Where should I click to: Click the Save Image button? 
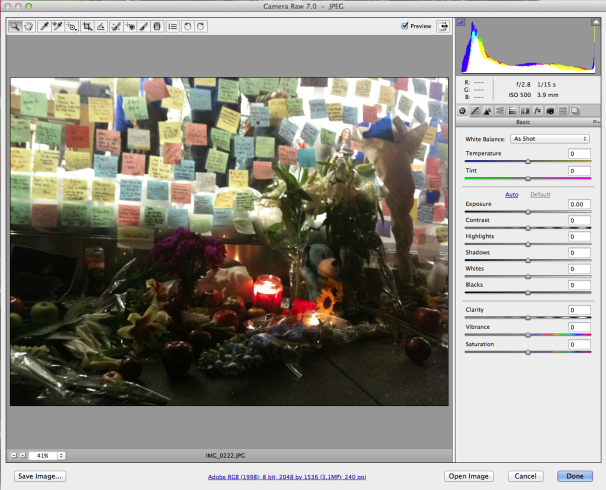pyautogui.click(x=40, y=476)
